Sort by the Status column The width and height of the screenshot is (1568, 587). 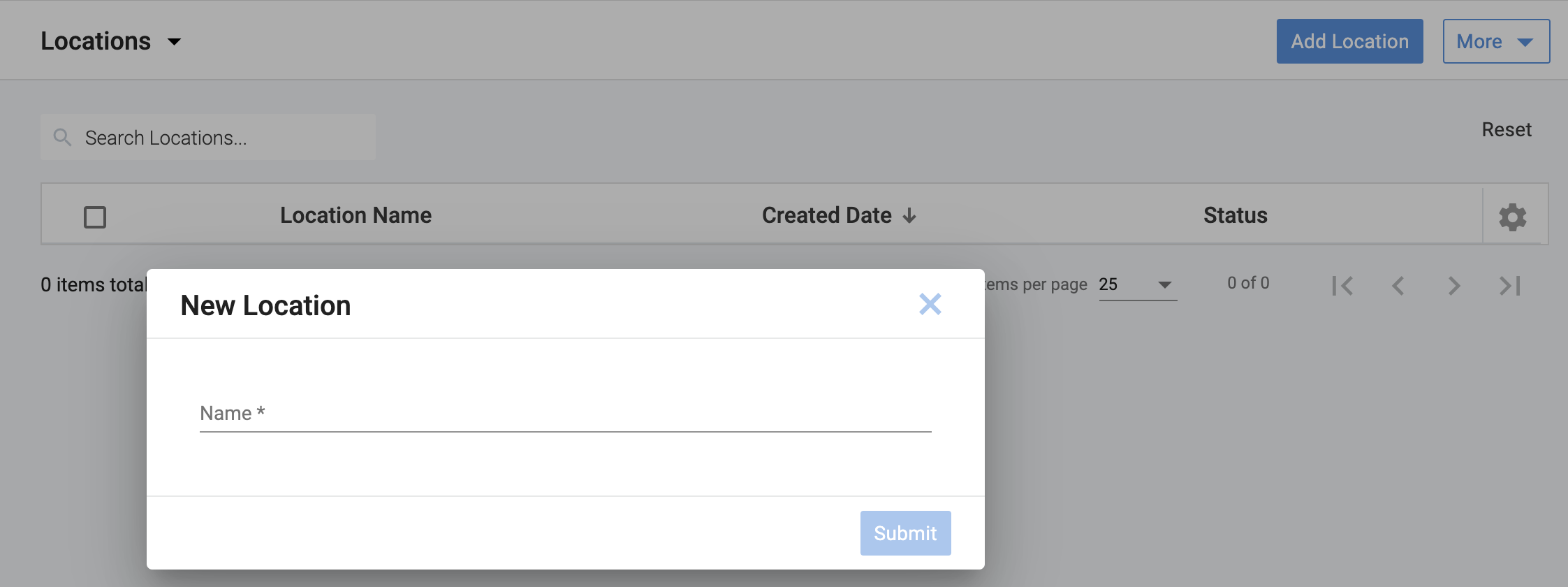pyautogui.click(x=1235, y=215)
